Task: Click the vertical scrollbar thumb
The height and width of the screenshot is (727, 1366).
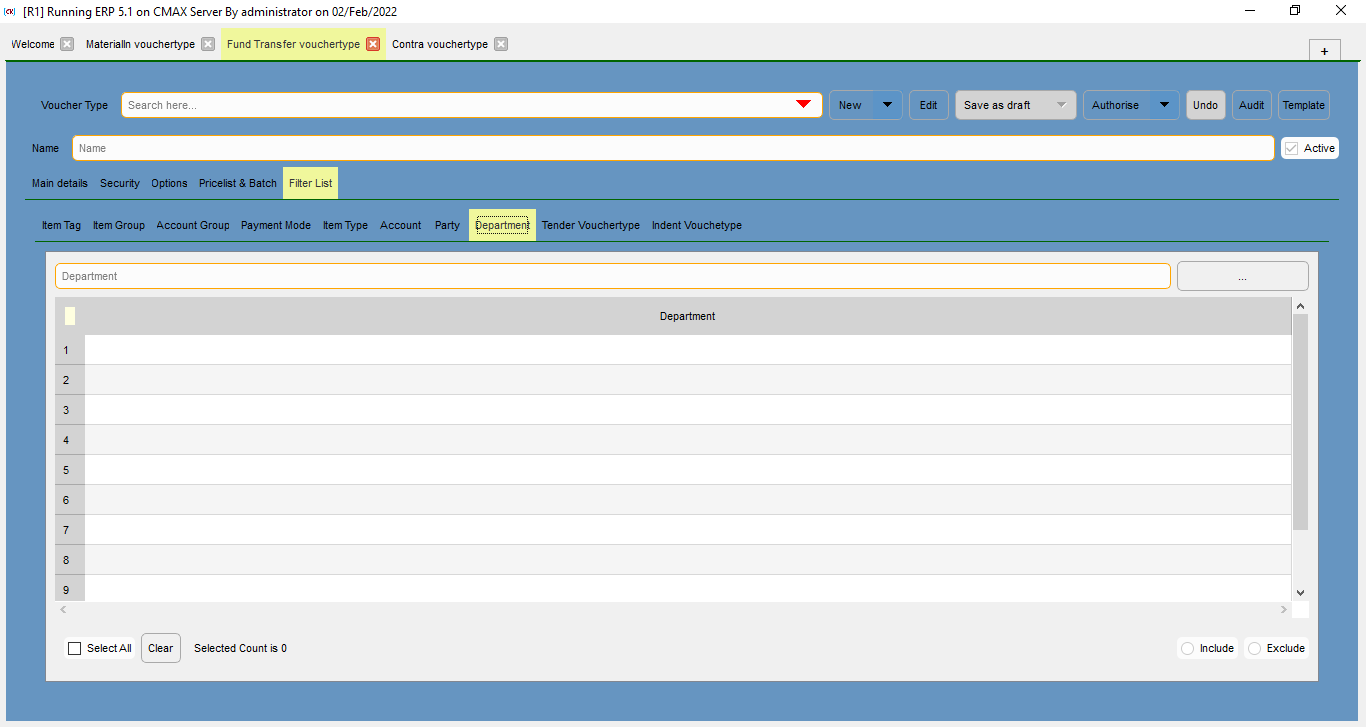Action: pyautogui.click(x=1300, y=422)
